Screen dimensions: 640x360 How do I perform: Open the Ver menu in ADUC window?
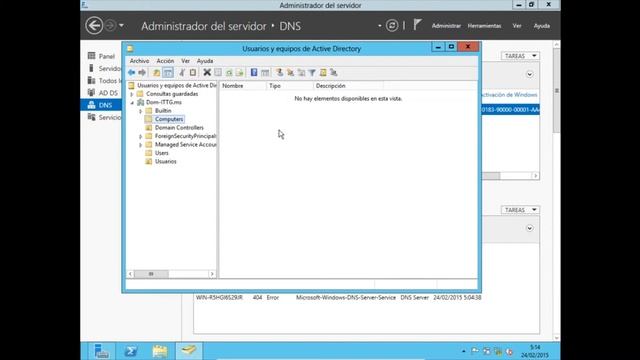coord(185,61)
